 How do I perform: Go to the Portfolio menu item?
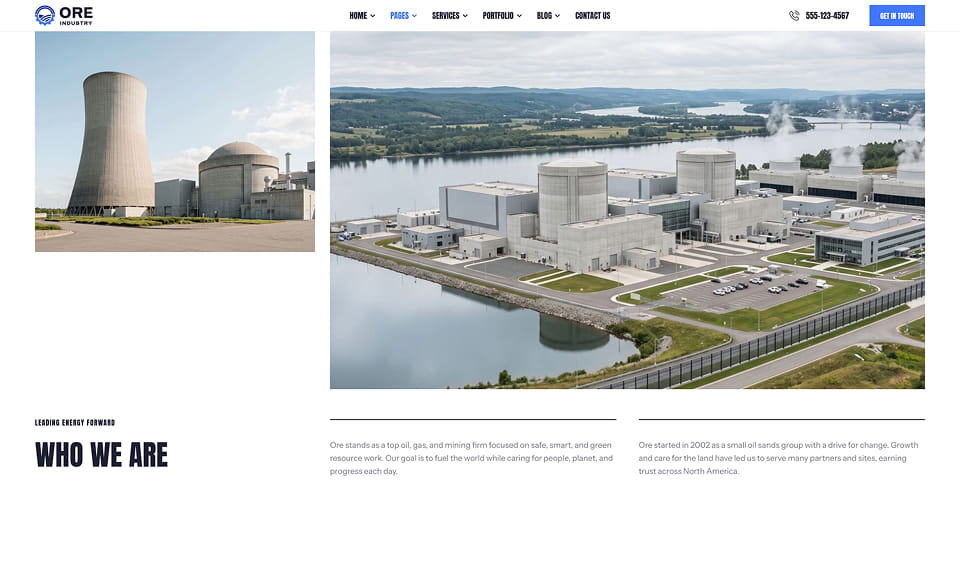point(498,16)
